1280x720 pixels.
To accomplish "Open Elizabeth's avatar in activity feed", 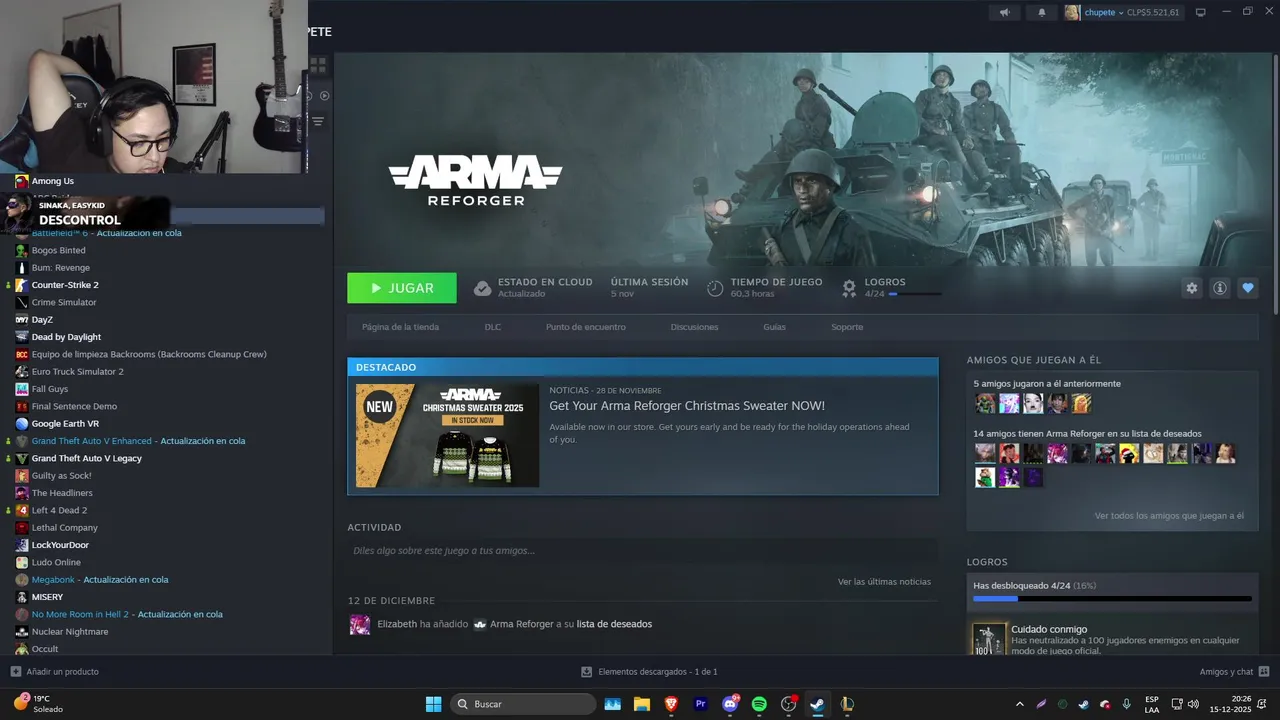I will (359, 624).
